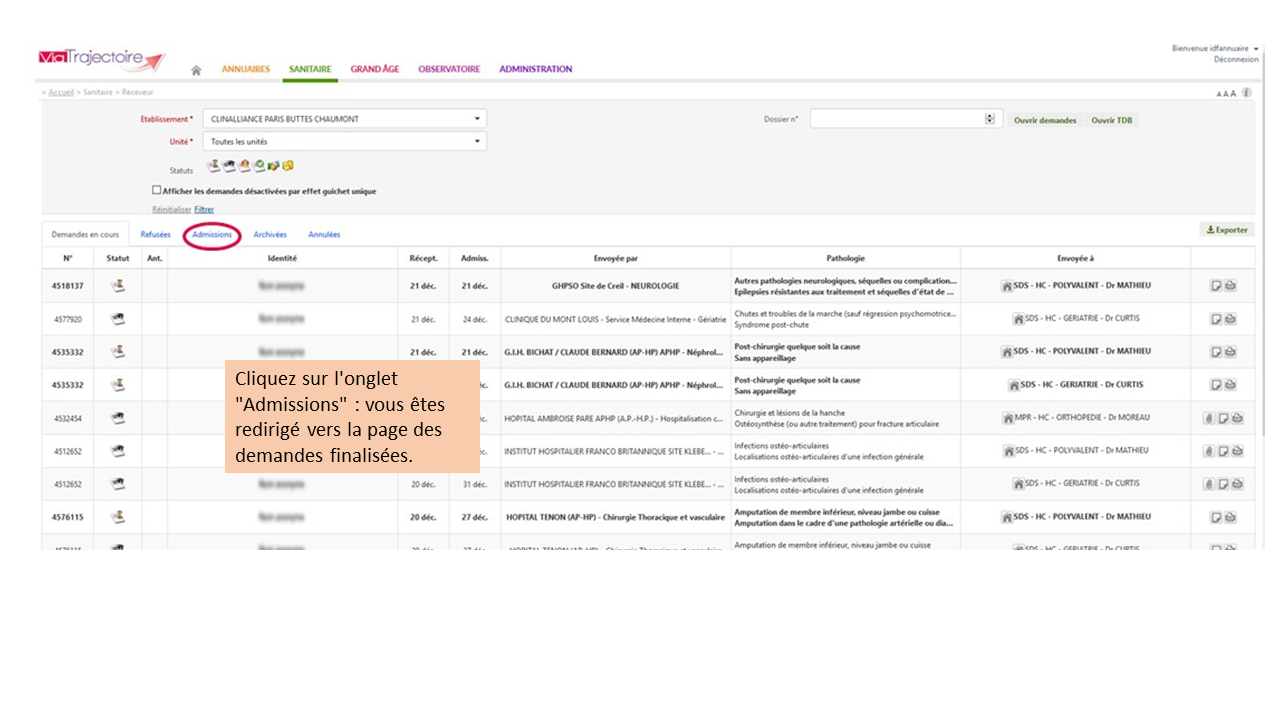Image resolution: width=1280 pixels, height=720 pixels.
Task: Check 'Afficher les demandes désactivées' checkbox
Action: 156,190
